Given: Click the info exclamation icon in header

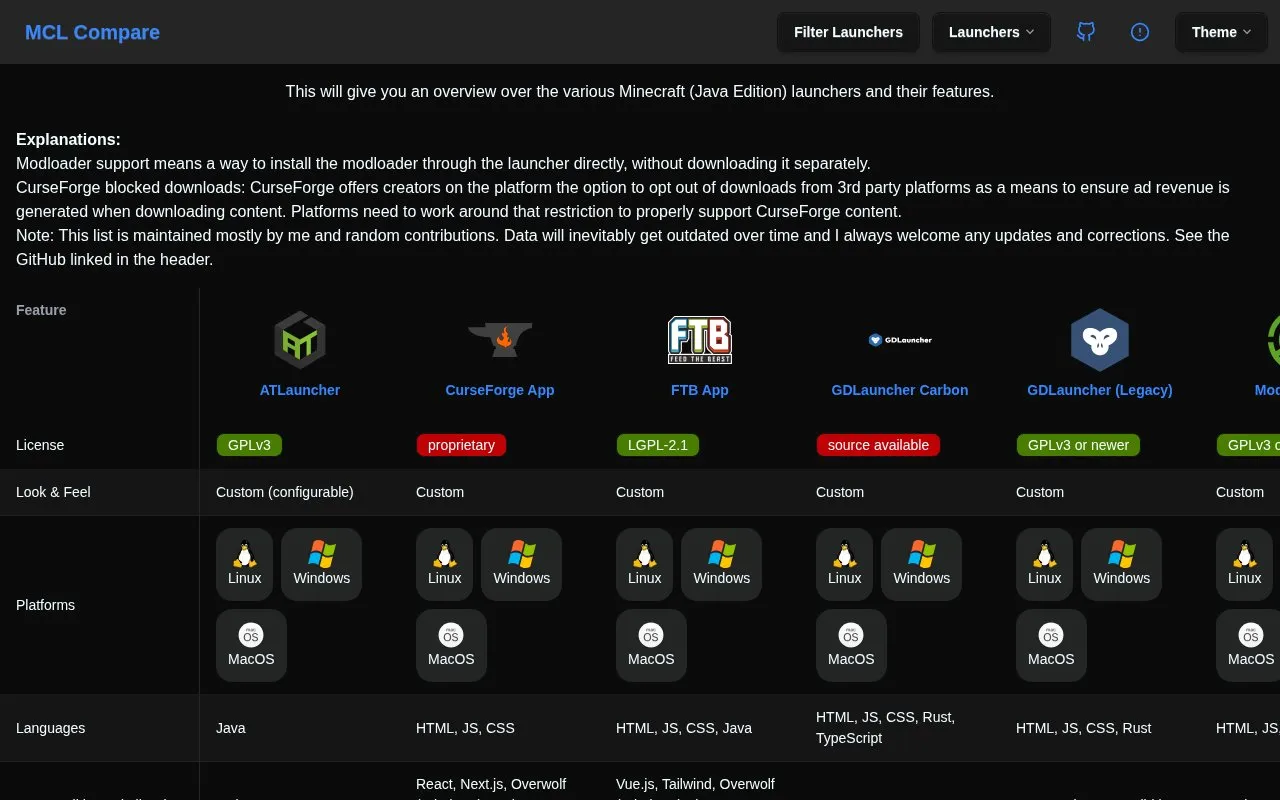Looking at the screenshot, I should [x=1140, y=32].
